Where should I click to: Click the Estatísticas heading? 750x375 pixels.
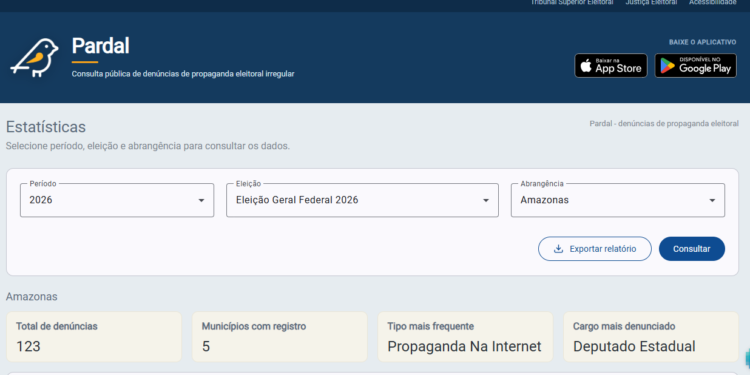(x=46, y=127)
